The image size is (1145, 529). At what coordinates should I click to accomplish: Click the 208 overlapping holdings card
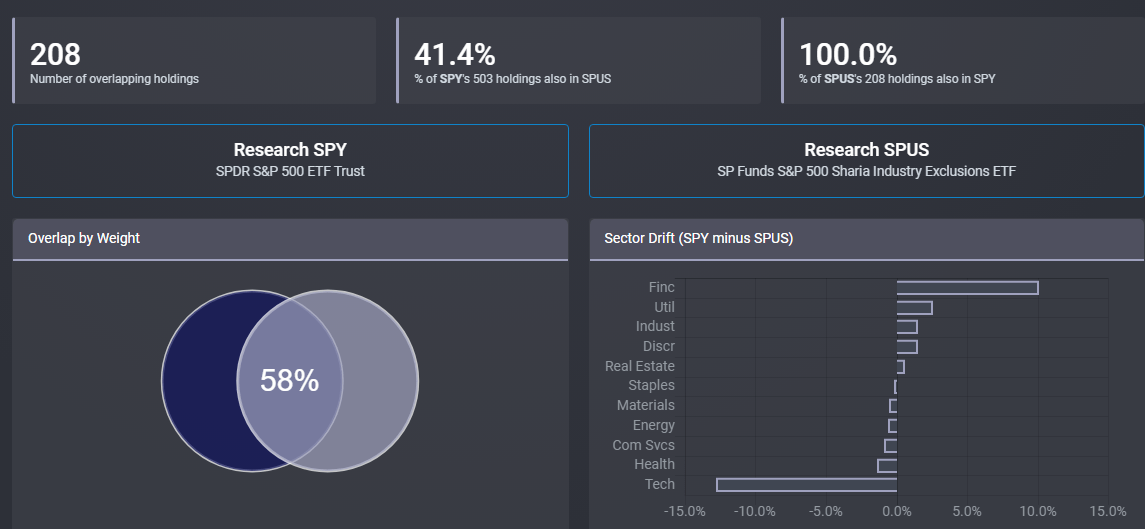tap(194, 61)
